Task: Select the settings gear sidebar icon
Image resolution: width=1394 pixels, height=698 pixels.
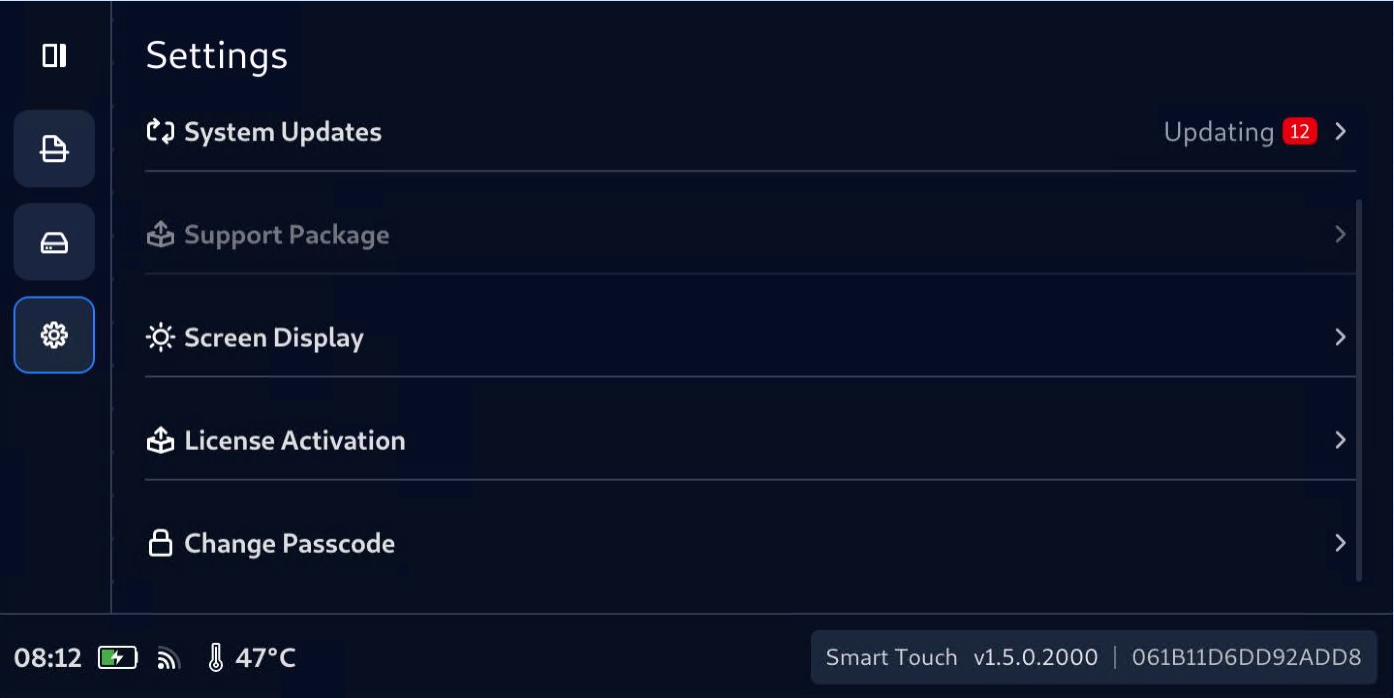Action: click(54, 335)
